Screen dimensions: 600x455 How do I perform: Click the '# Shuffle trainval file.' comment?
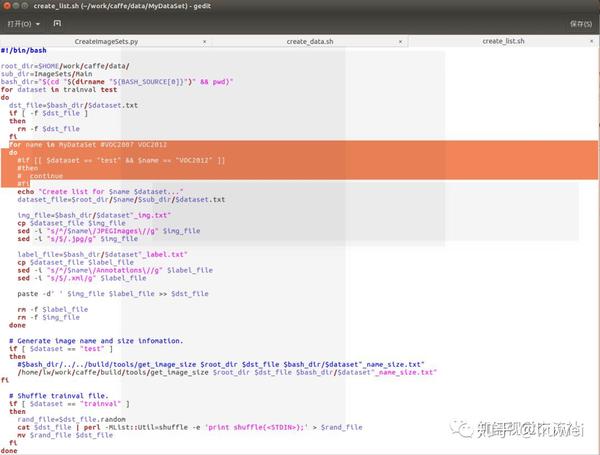tap(59, 396)
